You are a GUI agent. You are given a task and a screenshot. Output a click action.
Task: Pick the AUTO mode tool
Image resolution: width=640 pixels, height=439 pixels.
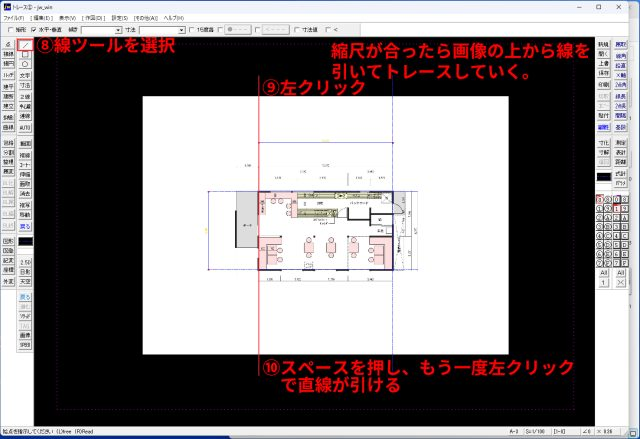26,129
